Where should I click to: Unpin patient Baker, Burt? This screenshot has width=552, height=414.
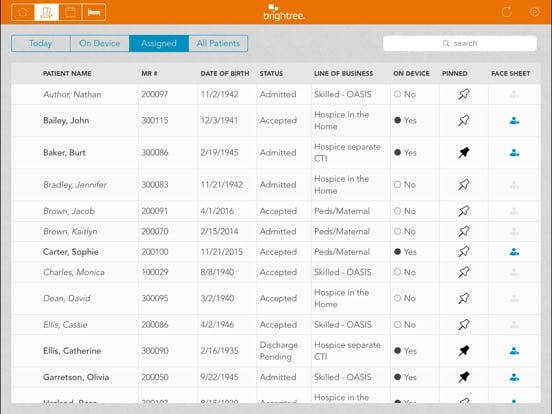tap(464, 153)
